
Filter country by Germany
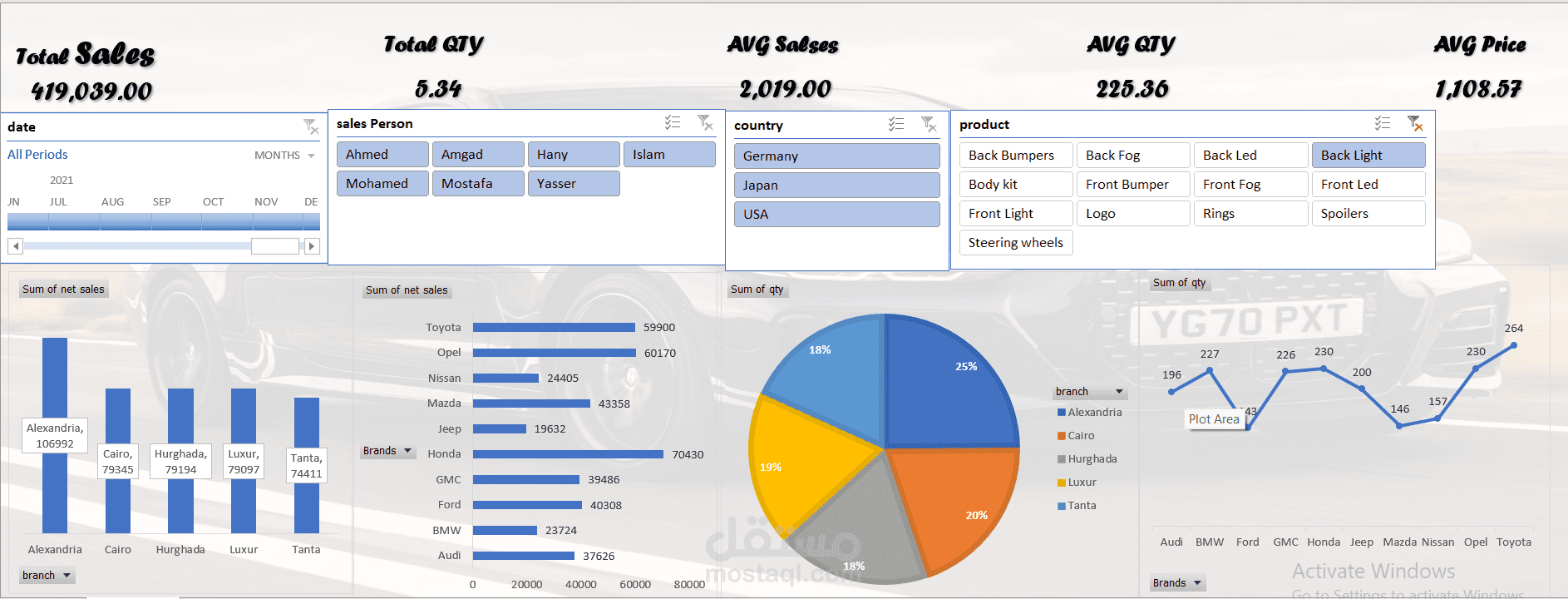[837, 156]
